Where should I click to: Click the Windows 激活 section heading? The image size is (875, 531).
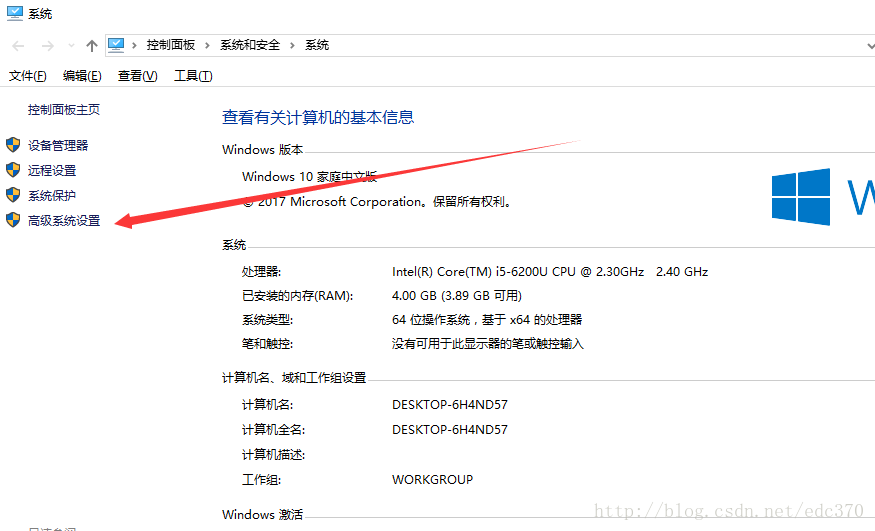click(262, 515)
